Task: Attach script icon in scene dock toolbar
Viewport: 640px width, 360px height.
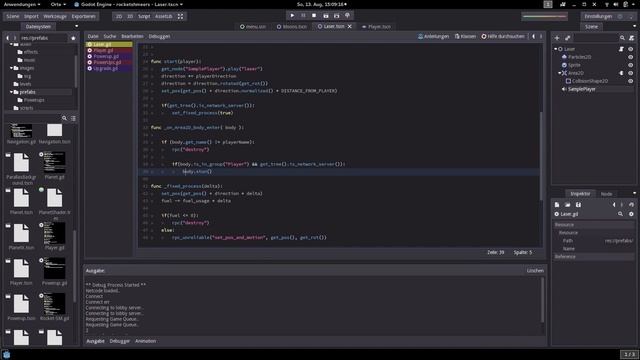Action: pyautogui.click(x=631, y=38)
